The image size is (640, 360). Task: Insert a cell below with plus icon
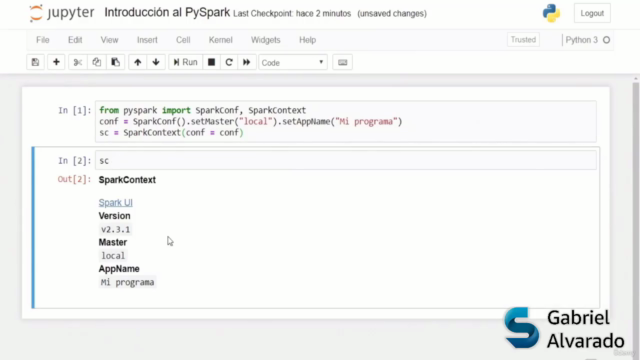(56, 62)
